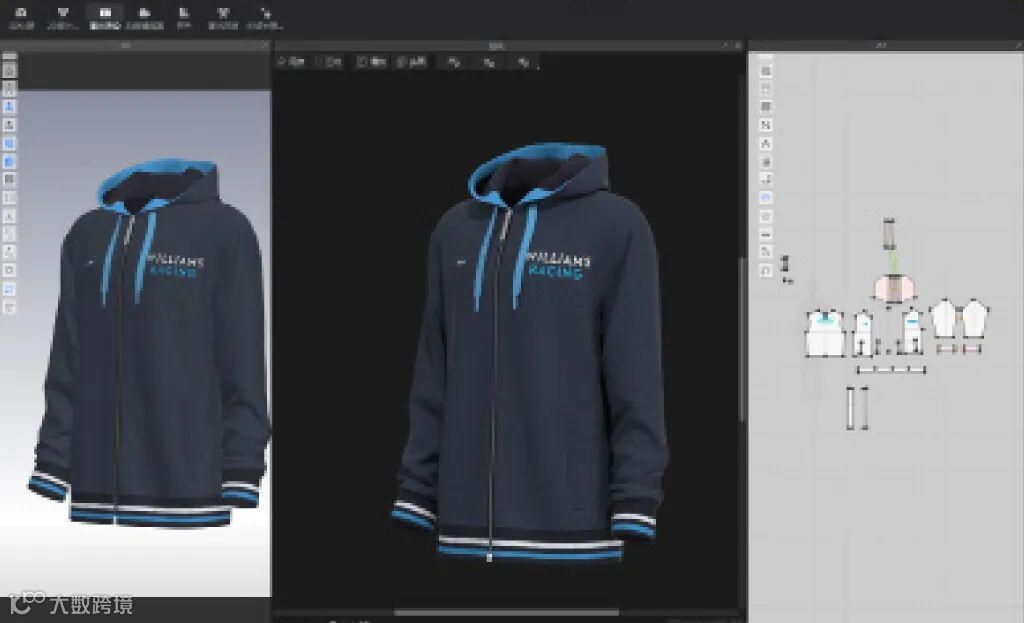Select the eighth tool in the 3D window sidebar
This screenshot has height=623, width=1024.
(x=9, y=197)
